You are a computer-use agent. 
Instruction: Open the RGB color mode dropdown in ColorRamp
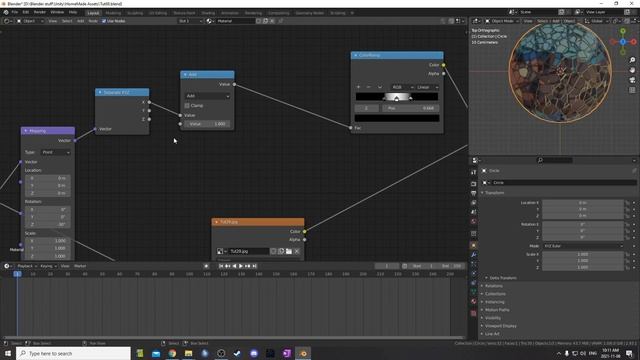pos(402,87)
